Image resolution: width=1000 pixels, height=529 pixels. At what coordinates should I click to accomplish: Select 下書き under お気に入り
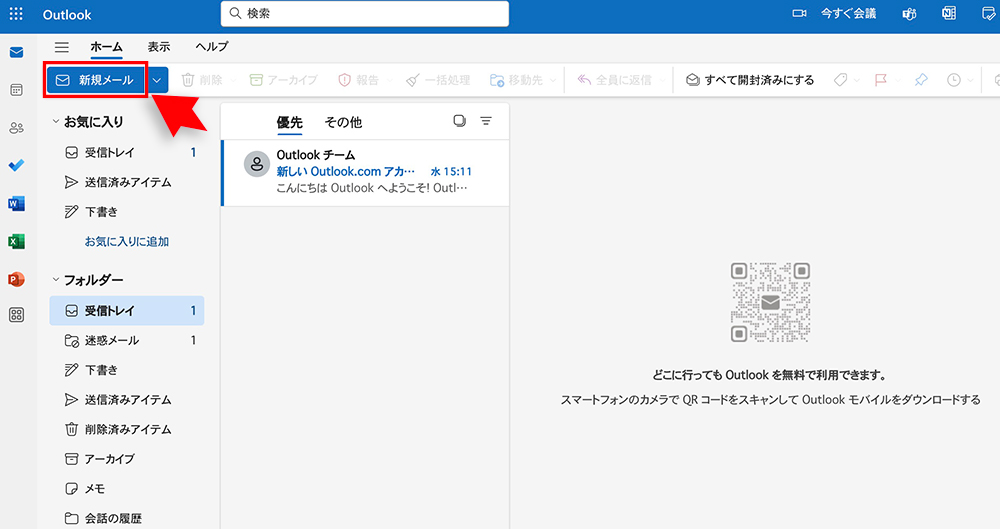127,212
